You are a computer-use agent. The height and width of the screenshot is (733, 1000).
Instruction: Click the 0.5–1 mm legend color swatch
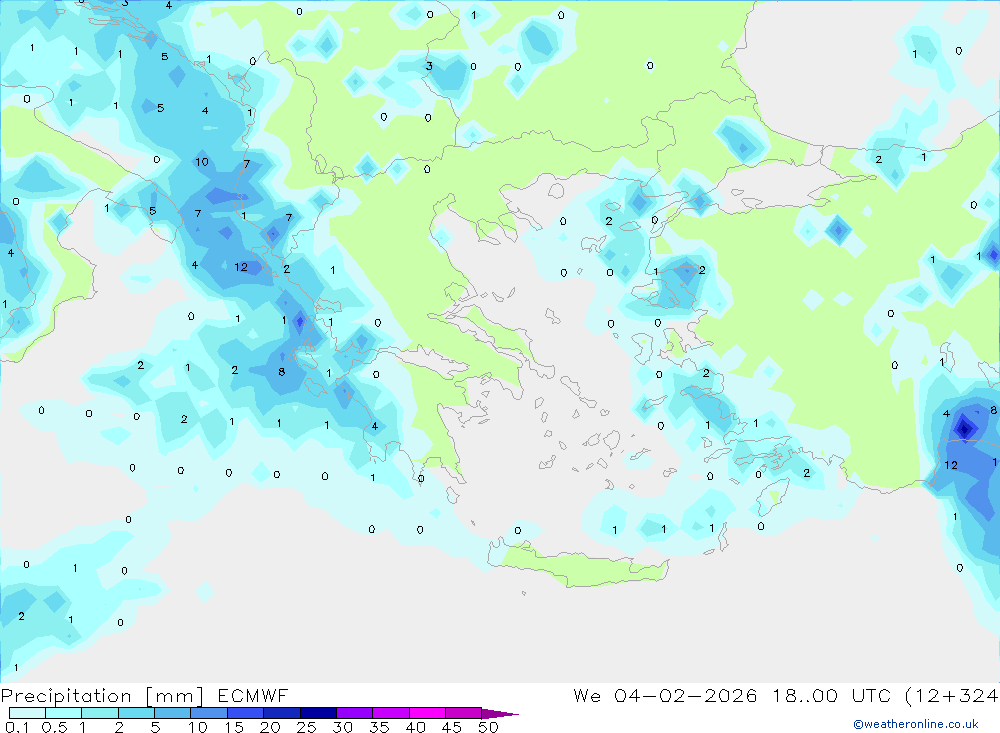pos(63,713)
